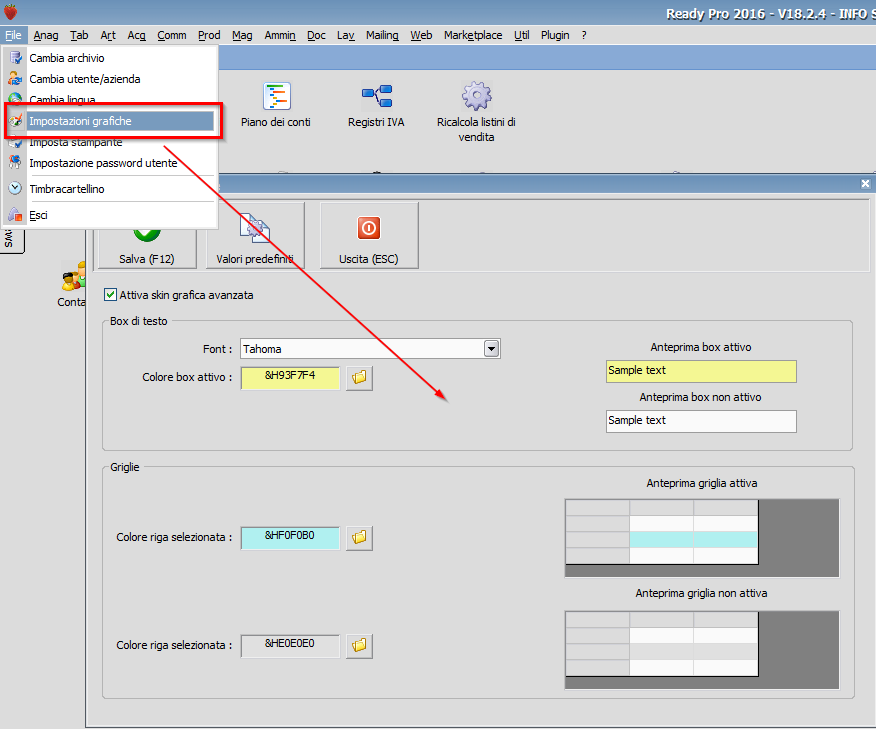876x729 pixels.
Task: Click the Esci exit icon
Action: (x=15, y=215)
